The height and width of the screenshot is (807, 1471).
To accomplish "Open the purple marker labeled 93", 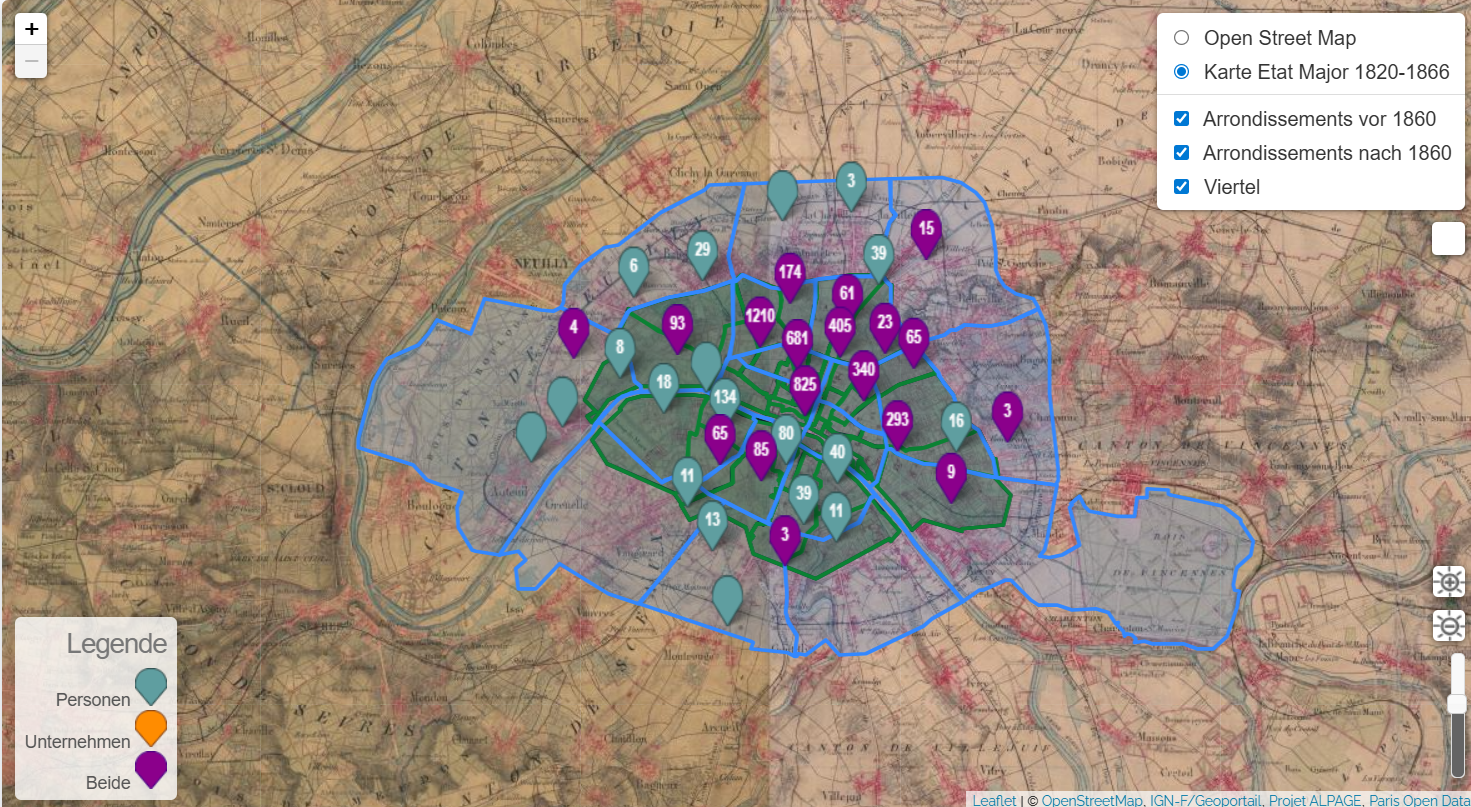I will point(678,328).
